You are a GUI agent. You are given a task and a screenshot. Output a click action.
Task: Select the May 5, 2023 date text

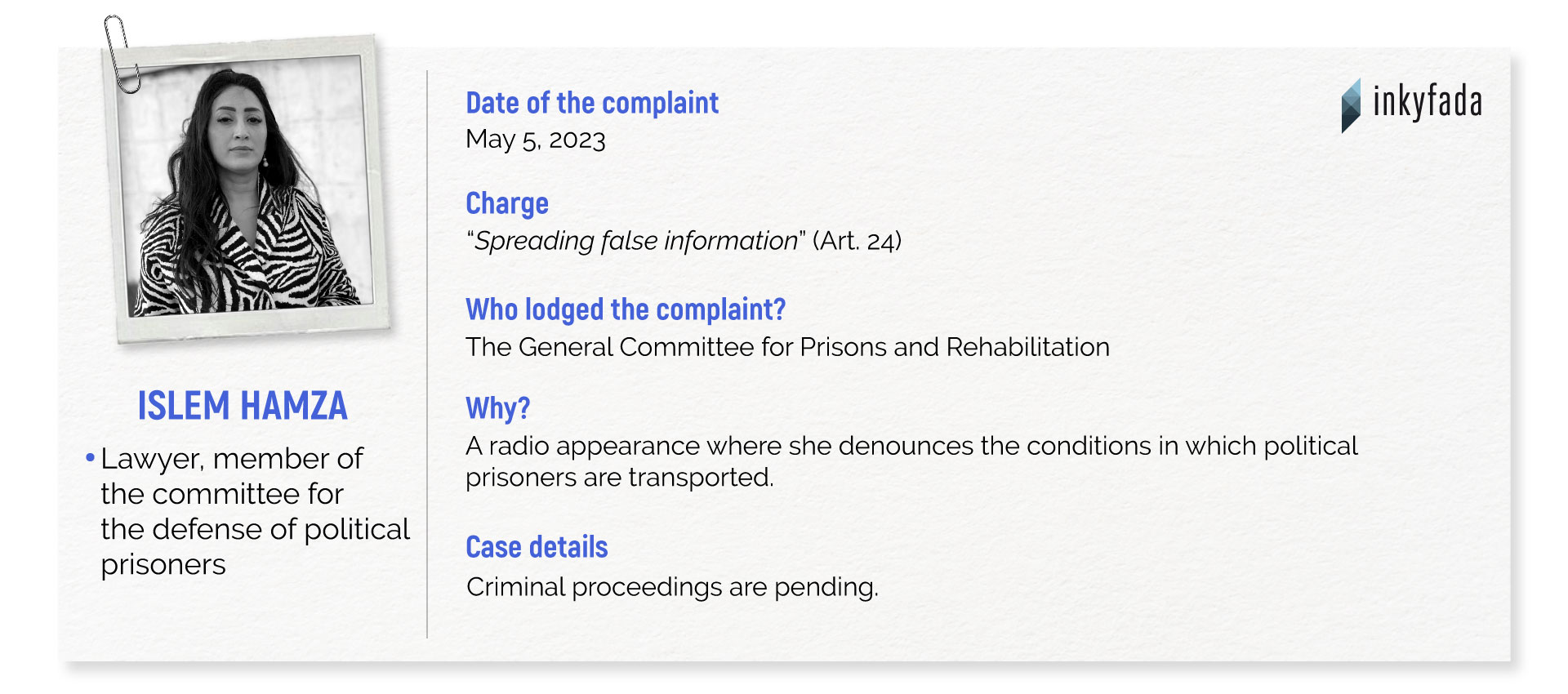(536, 140)
